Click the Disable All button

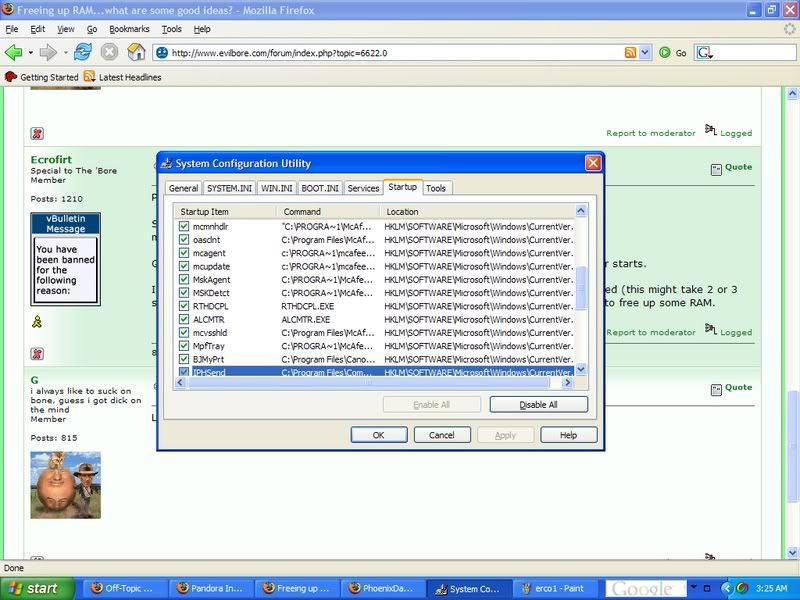point(539,405)
